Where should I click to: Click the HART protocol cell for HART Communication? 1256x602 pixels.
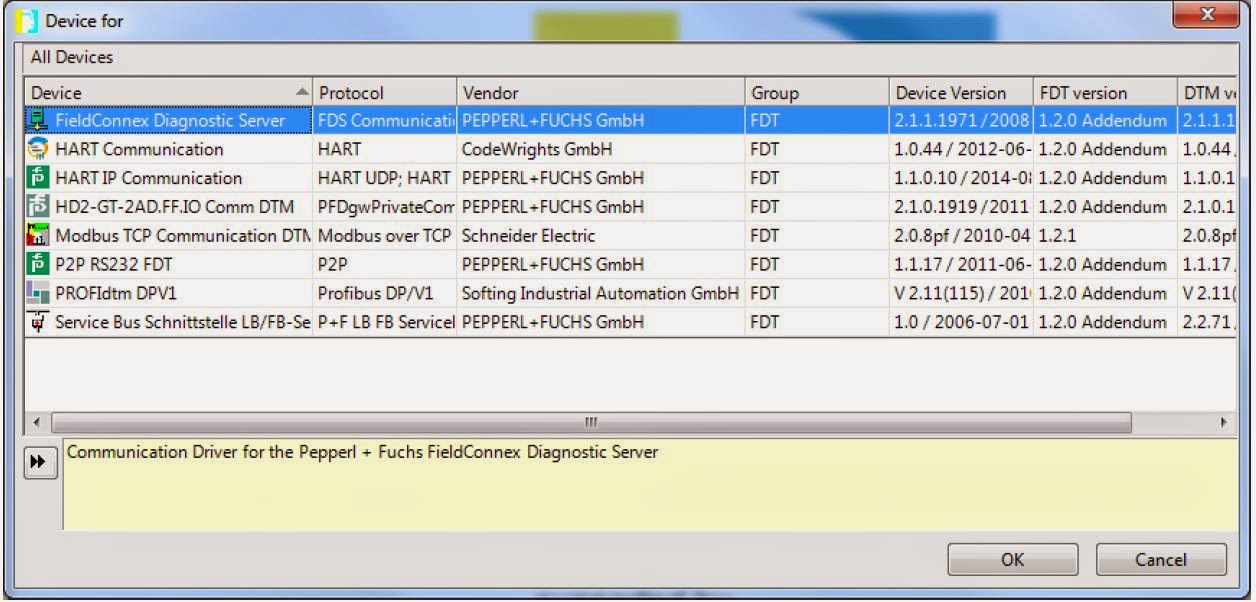385,150
